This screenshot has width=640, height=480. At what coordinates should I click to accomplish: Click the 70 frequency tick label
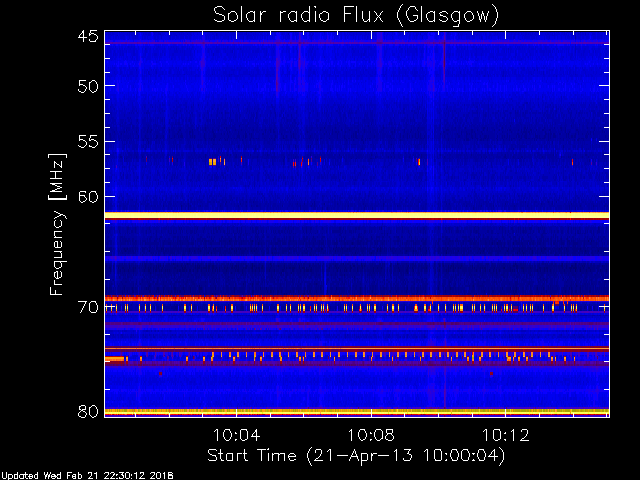coord(88,307)
